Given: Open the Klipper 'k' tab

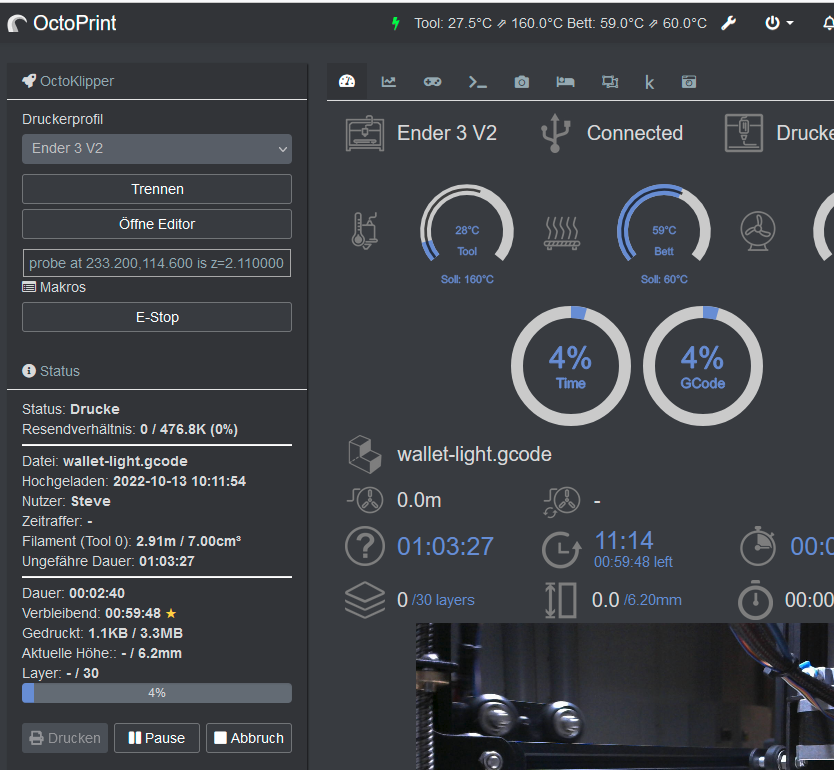Looking at the screenshot, I should click(x=649, y=82).
